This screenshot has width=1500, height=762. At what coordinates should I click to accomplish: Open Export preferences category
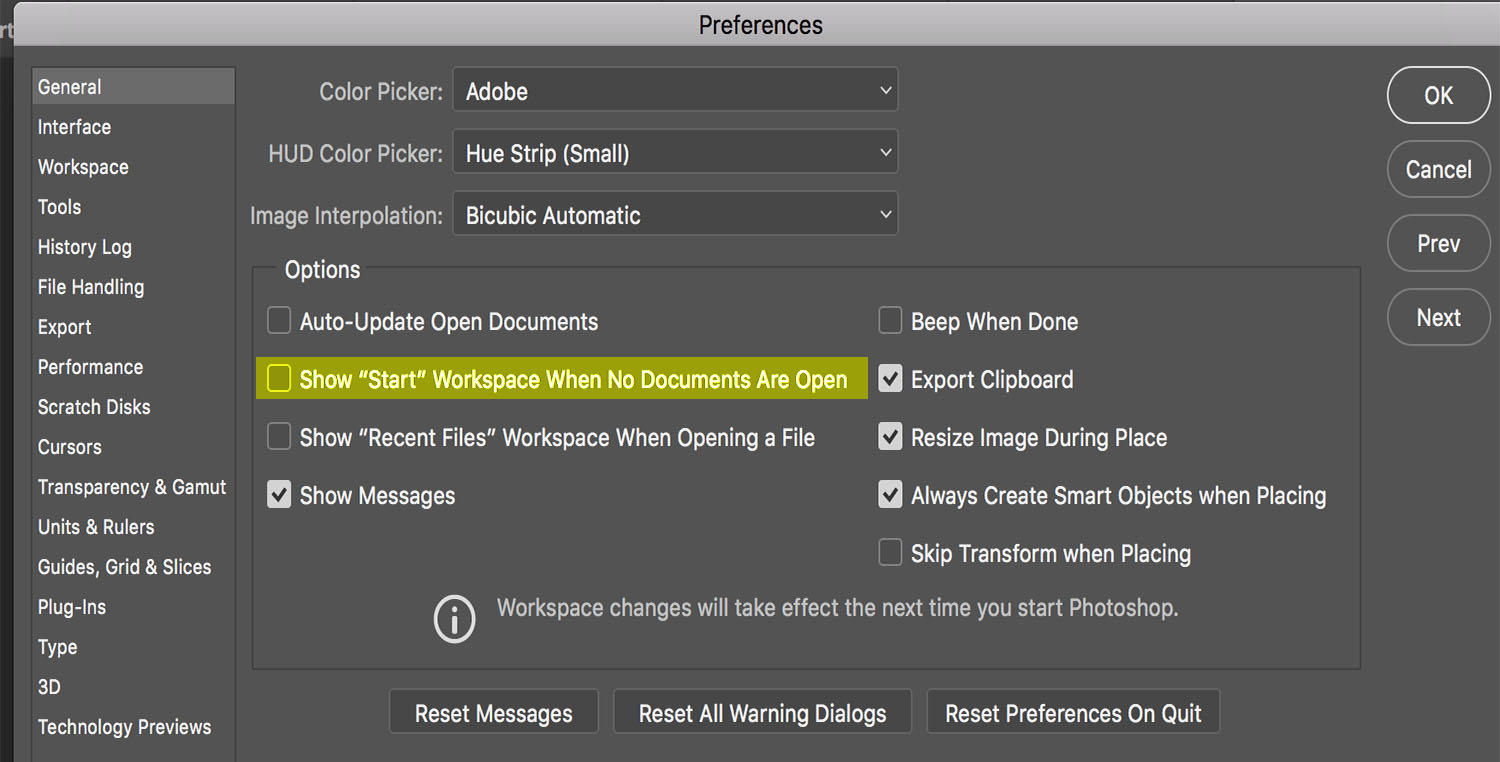pos(64,327)
